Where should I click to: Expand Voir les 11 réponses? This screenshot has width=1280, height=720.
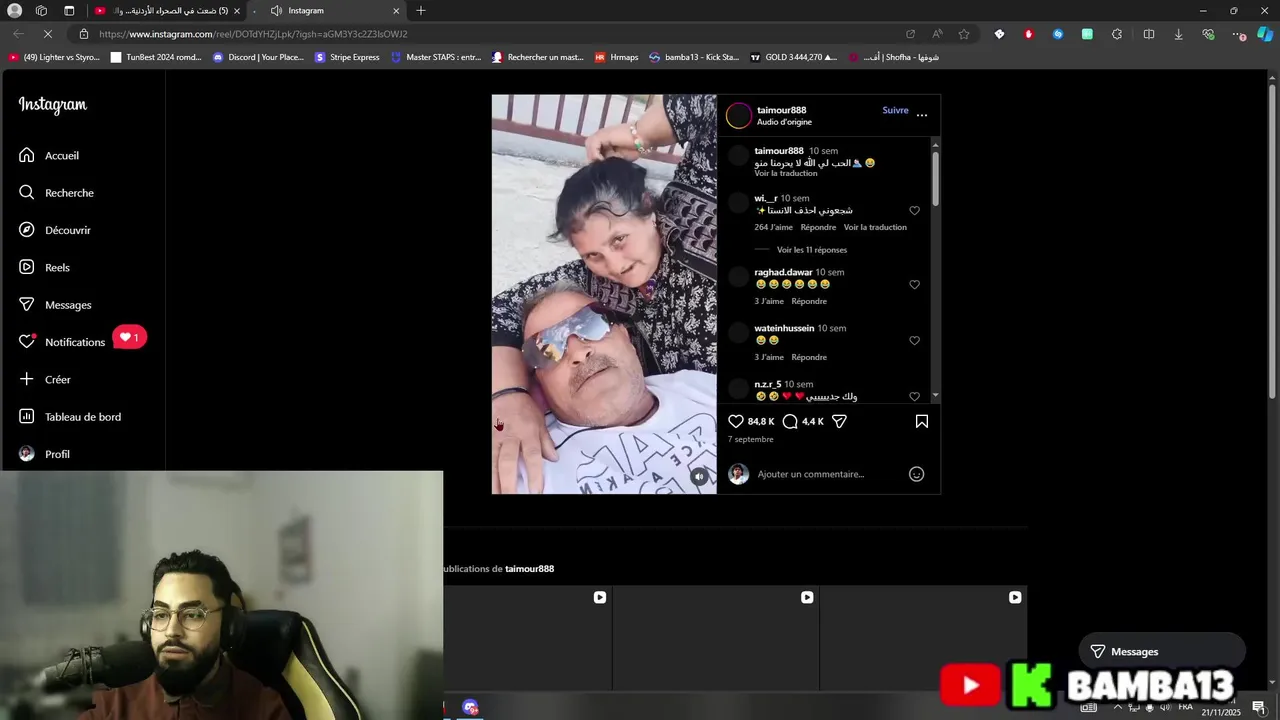click(x=811, y=250)
